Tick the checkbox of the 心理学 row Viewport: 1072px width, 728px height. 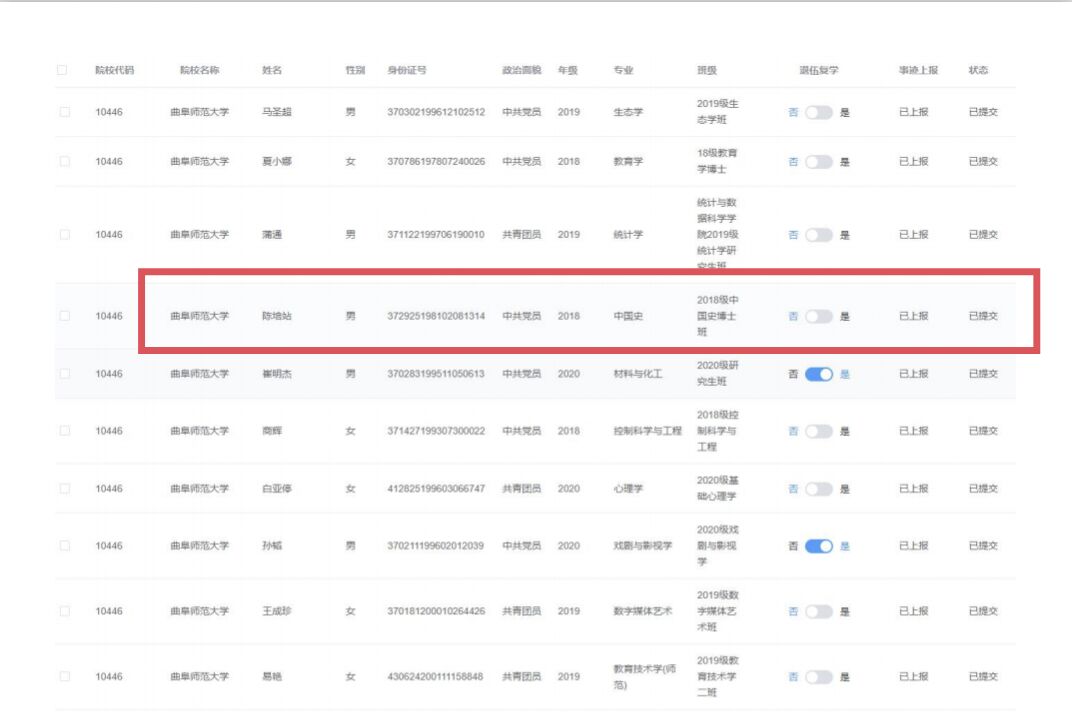tap(64, 489)
